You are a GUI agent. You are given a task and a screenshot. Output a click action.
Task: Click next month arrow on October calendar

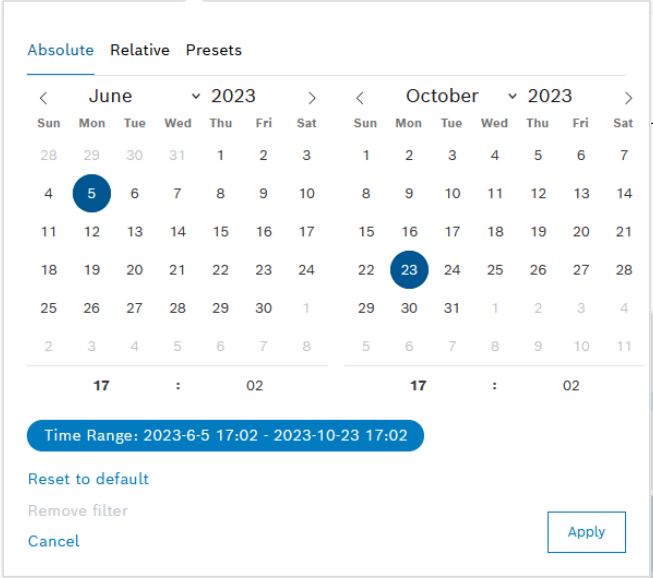(628, 98)
